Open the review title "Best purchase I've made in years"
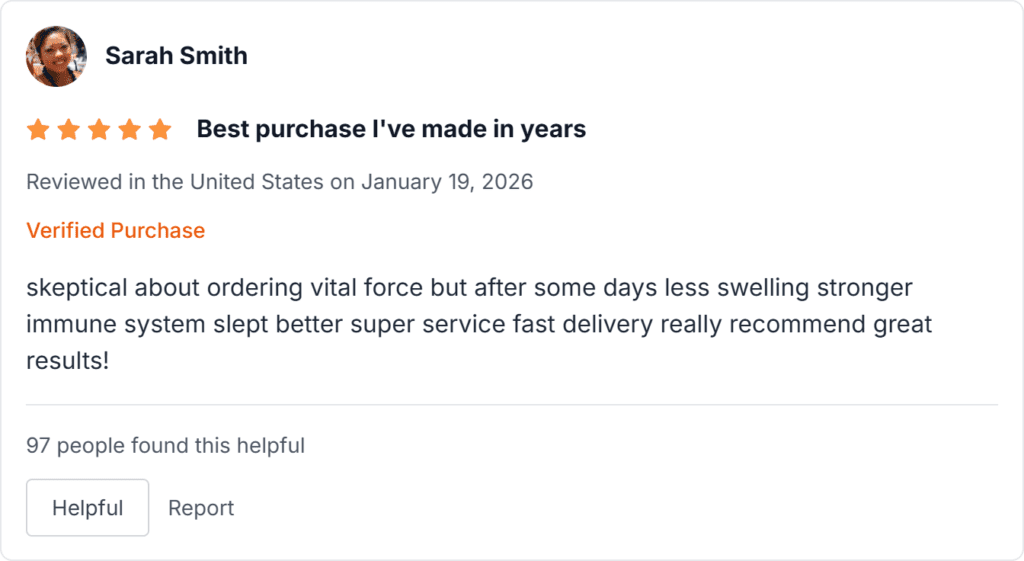Screen dimensions: 1024x561 tap(391, 130)
